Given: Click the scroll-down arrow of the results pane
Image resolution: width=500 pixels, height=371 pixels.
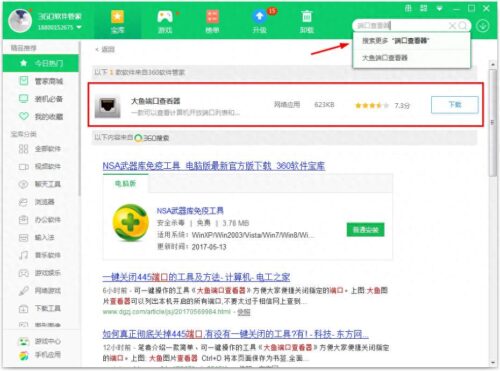Looking at the screenshot, I should 493,363.
